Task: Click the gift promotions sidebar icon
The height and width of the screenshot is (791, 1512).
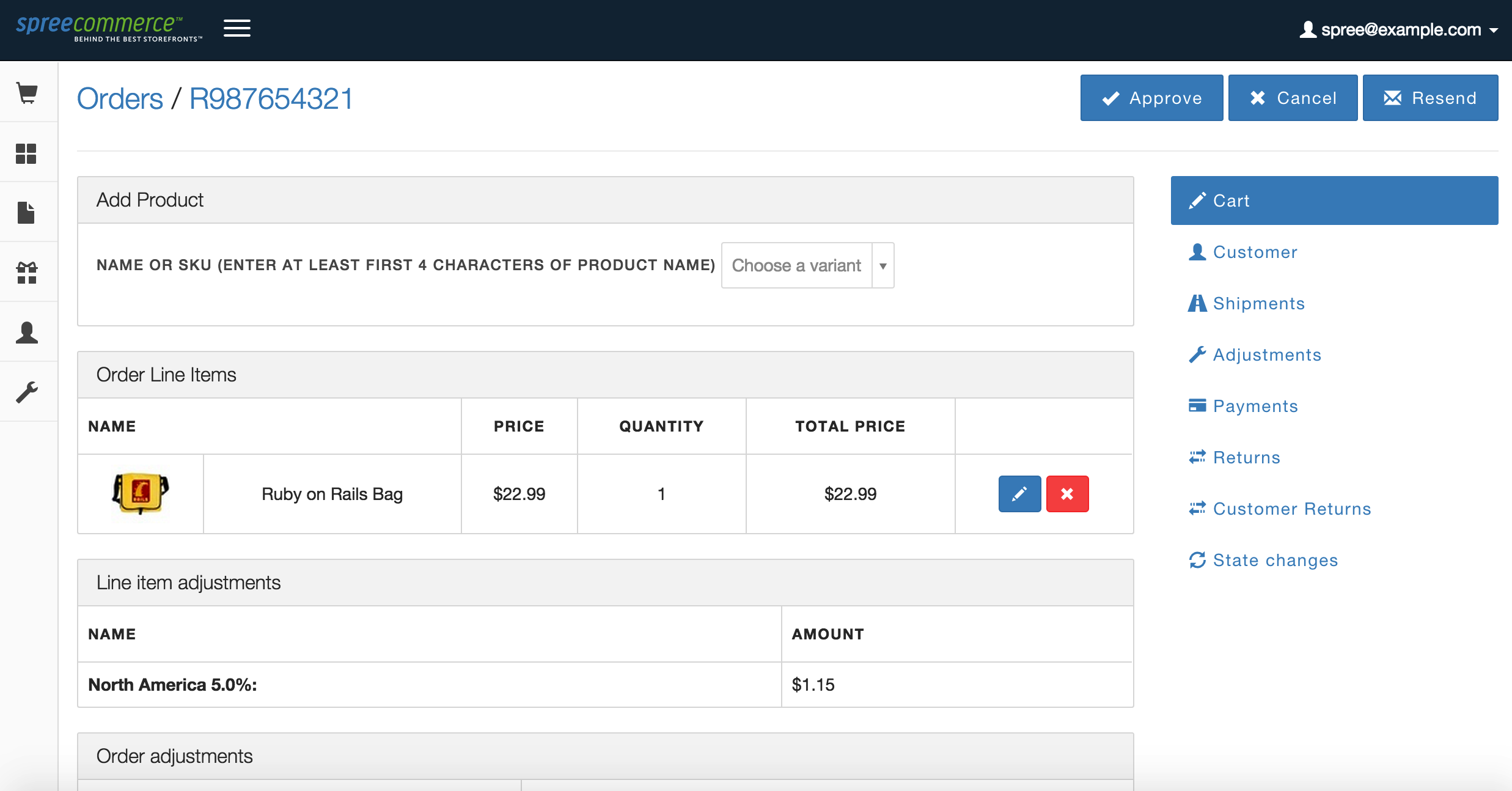Action: tap(27, 273)
